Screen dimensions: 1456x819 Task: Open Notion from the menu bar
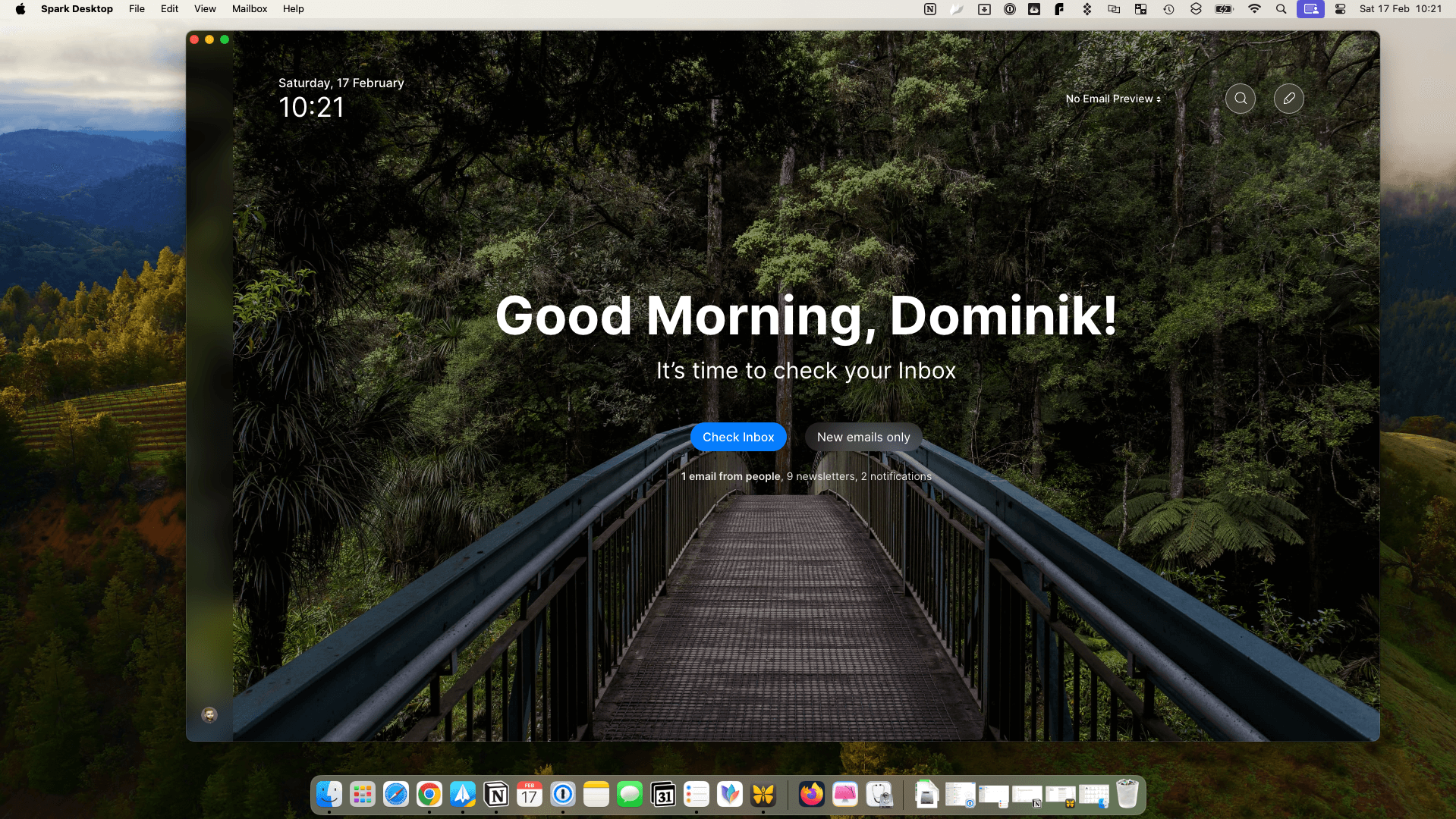click(x=930, y=8)
